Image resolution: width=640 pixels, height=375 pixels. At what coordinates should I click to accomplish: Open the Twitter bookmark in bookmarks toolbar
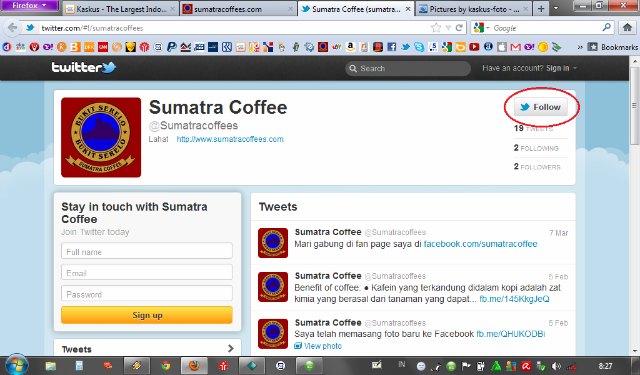click(405, 47)
